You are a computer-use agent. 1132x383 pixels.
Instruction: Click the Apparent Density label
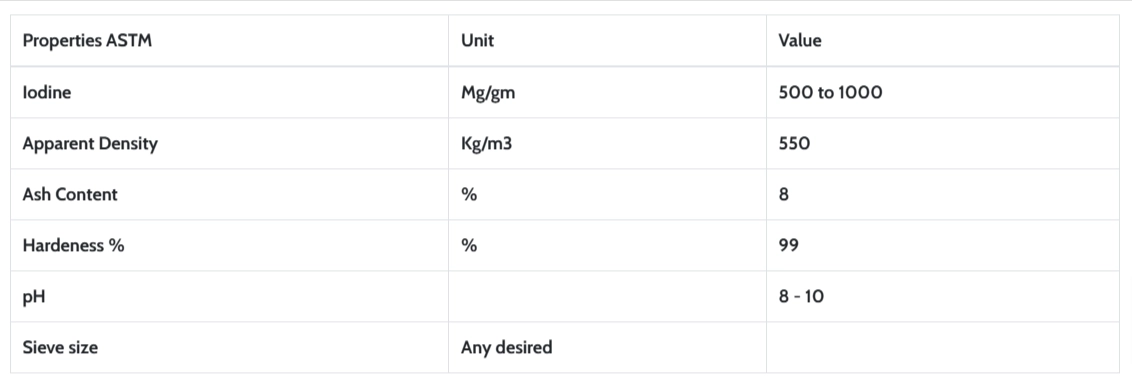(90, 144)
